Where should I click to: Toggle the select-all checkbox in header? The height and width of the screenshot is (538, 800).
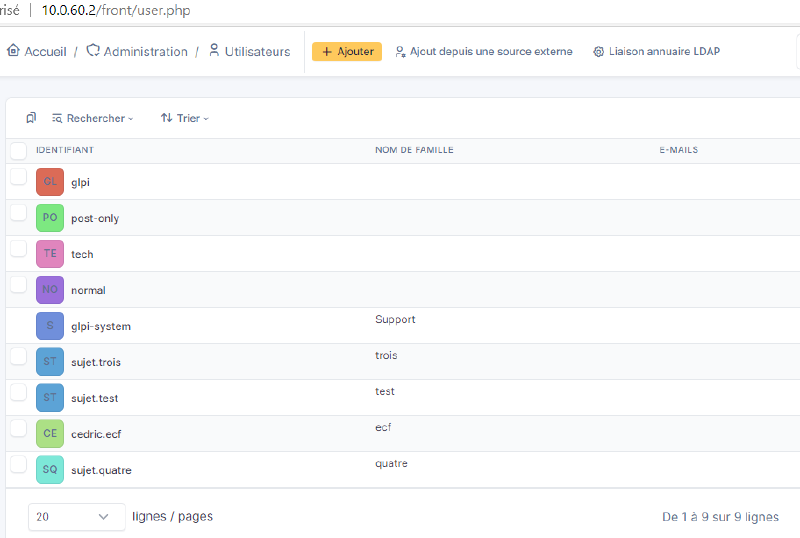(x=18, y=151)
